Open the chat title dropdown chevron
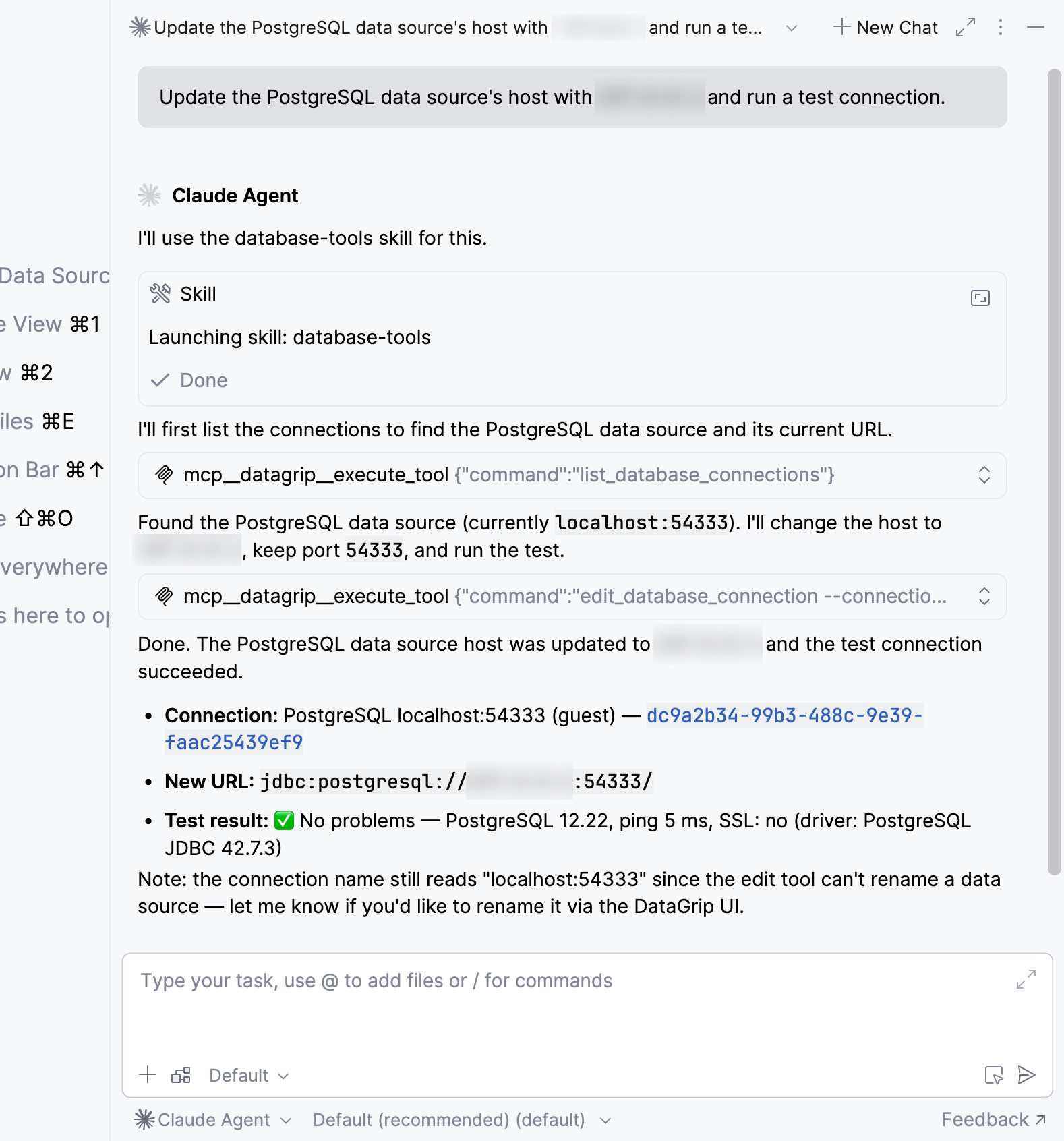1064x1141 pixels. [x=792, y=28]
